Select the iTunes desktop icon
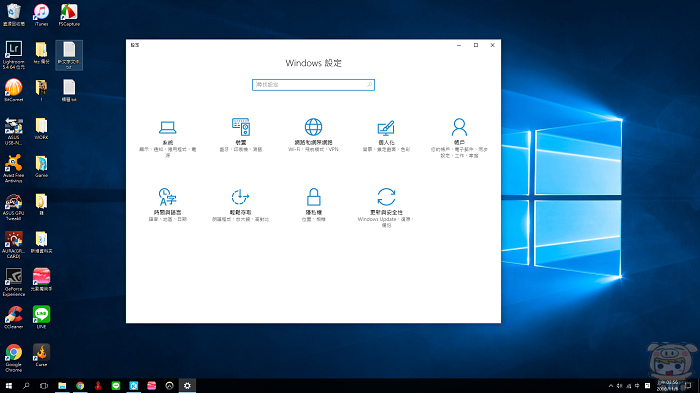This screenshot has height=393, width=700. (x=41, y=15)
